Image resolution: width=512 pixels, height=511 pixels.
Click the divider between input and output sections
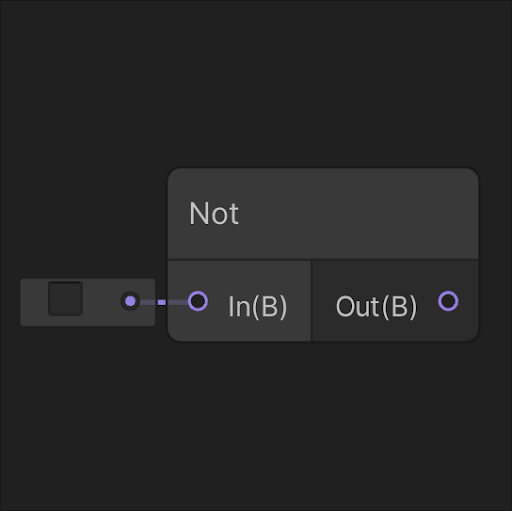pyautogui.click(x=311, y=300)
